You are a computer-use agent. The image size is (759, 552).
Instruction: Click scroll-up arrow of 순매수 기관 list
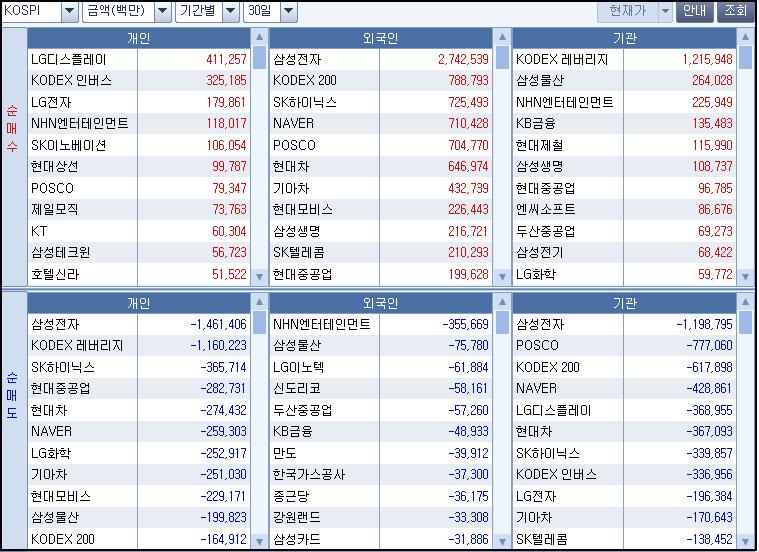pyautogui.click(x=745, y=37)
